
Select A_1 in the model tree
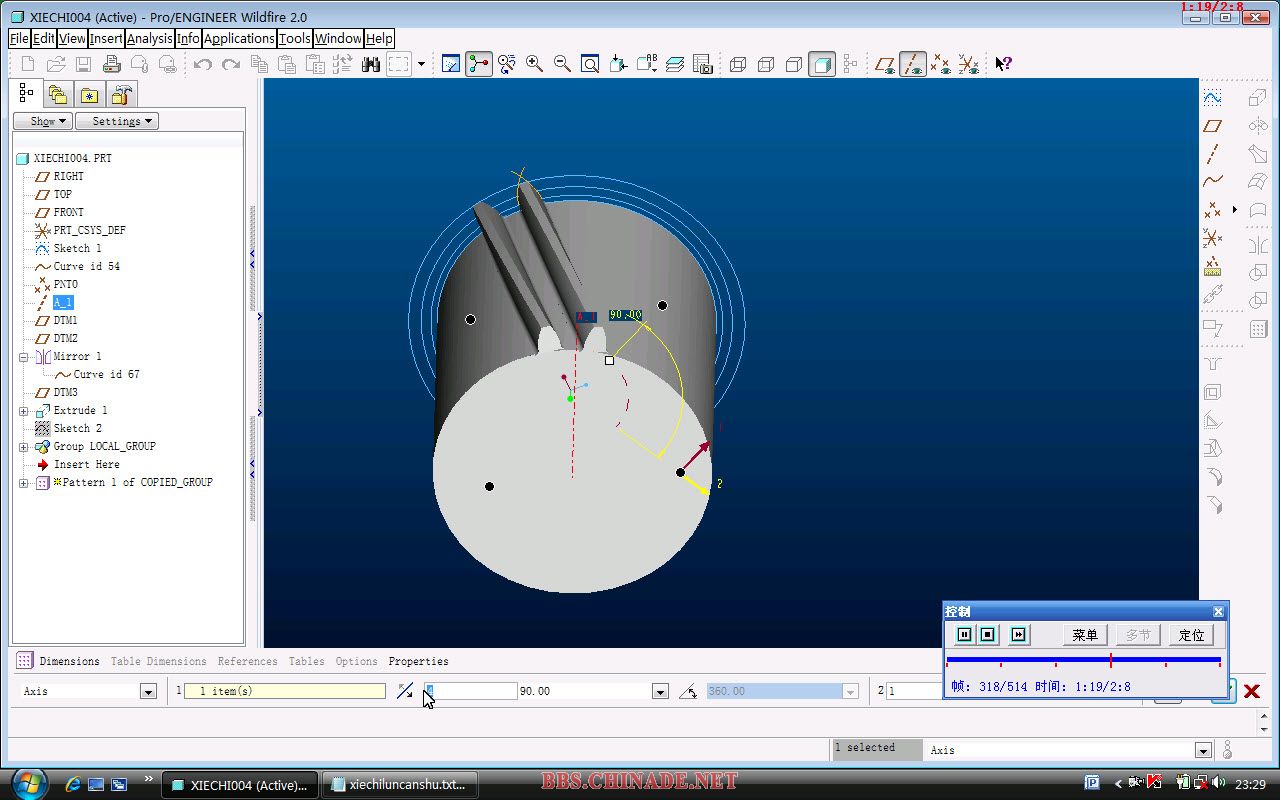pos(62,303)
